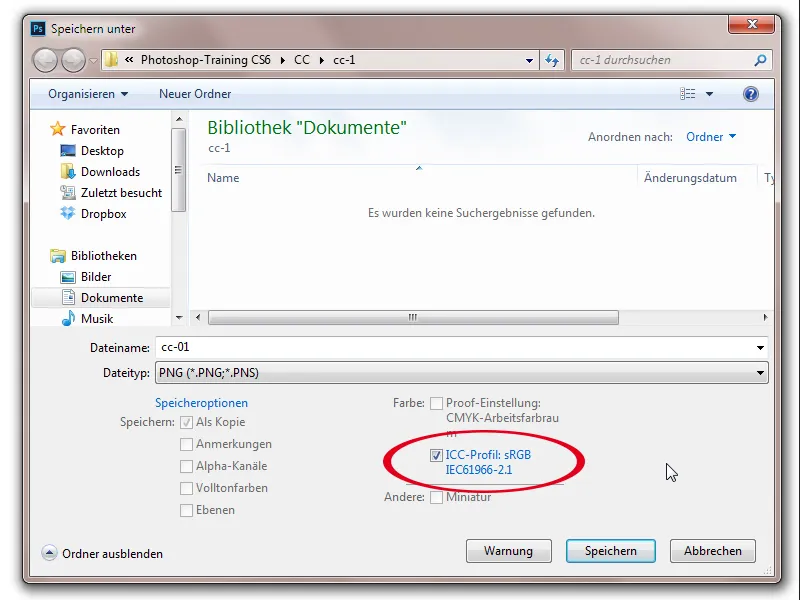Click sidebar scroll up arrow

[x=179, y=119]
